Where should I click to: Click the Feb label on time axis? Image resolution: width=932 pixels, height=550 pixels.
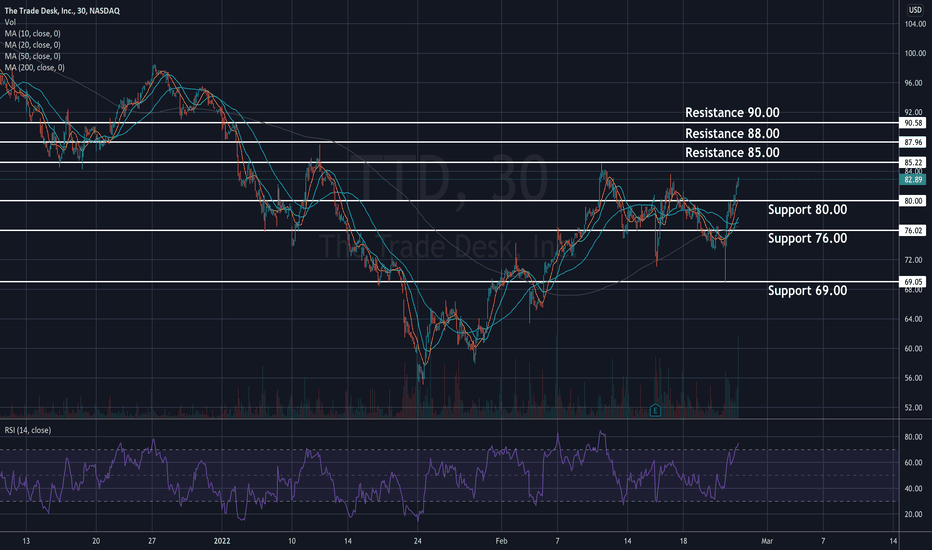pos(502,541)
